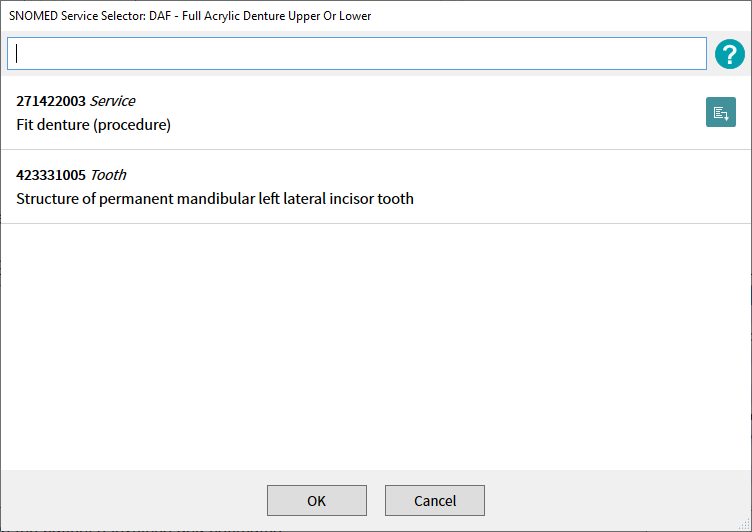Viewport: 752px width, 532px height.
Task: Confirm selection with OK button
Action: (317, 500)
